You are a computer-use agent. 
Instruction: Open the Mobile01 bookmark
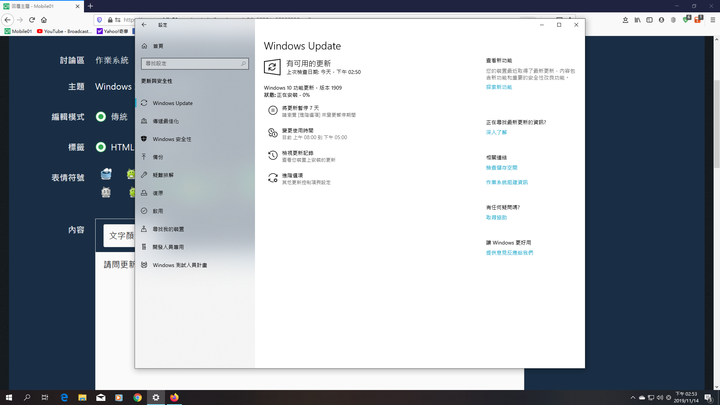pos(18,31)
